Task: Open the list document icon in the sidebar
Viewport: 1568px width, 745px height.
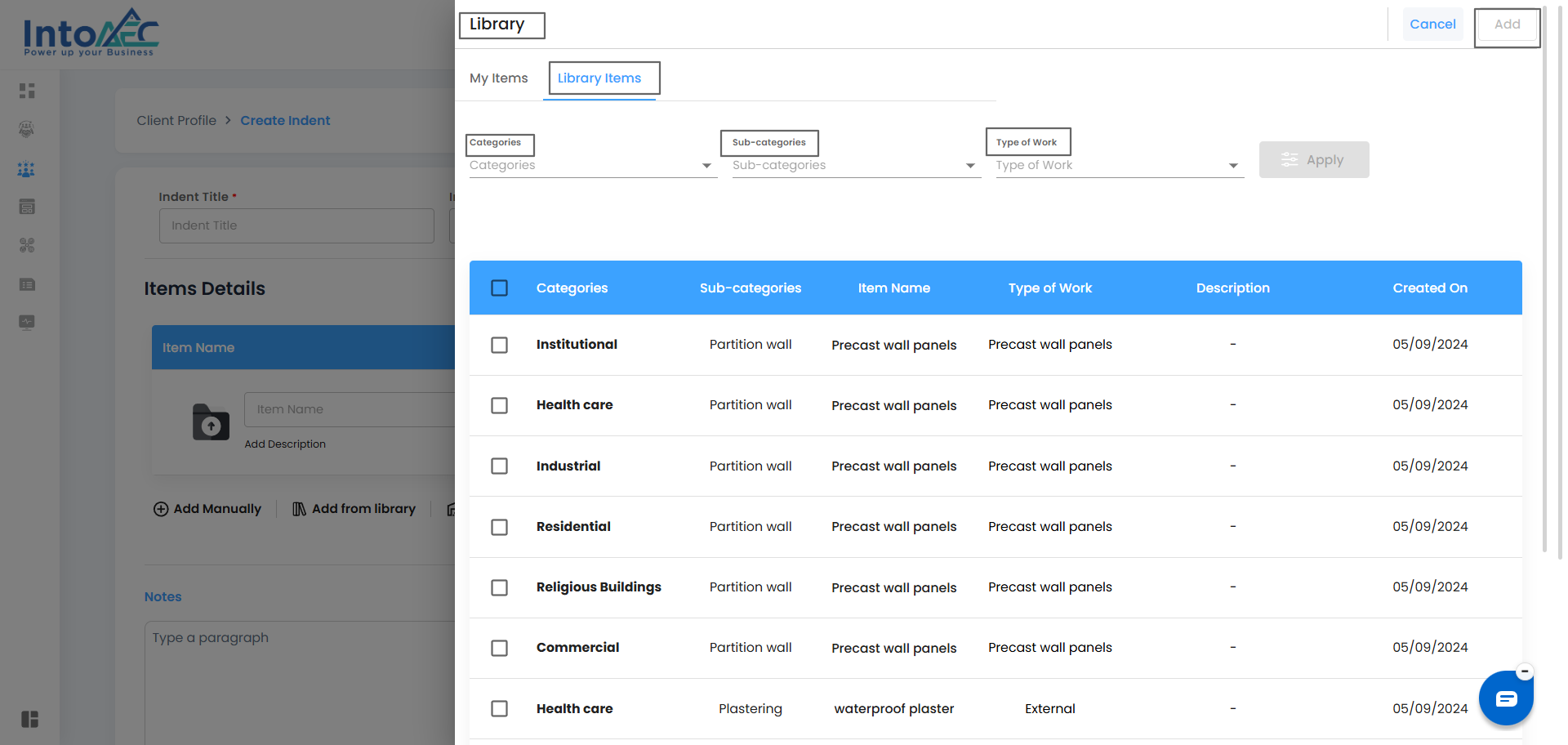Action: coord(27,284)
